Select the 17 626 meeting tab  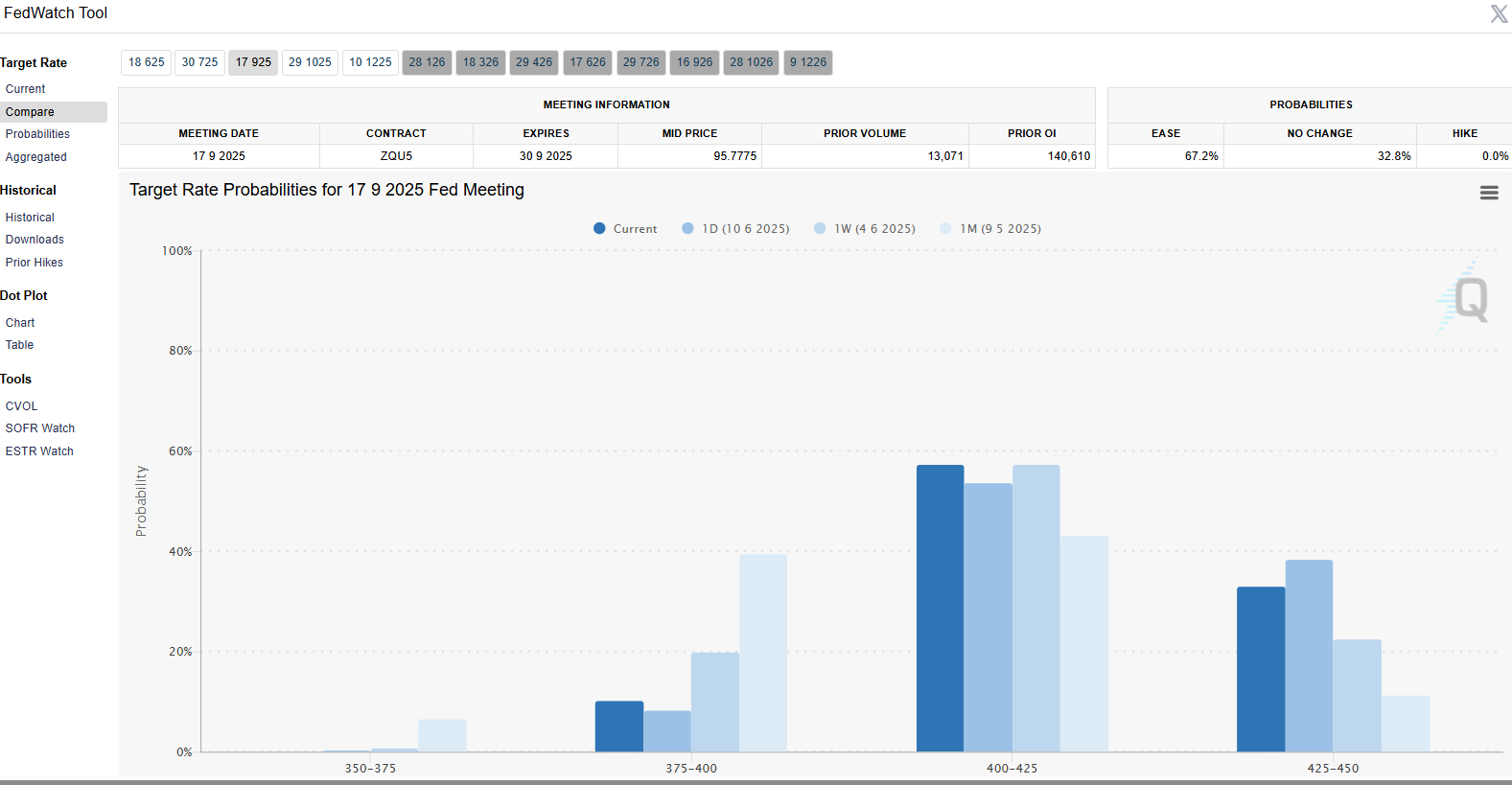(588, 62)
